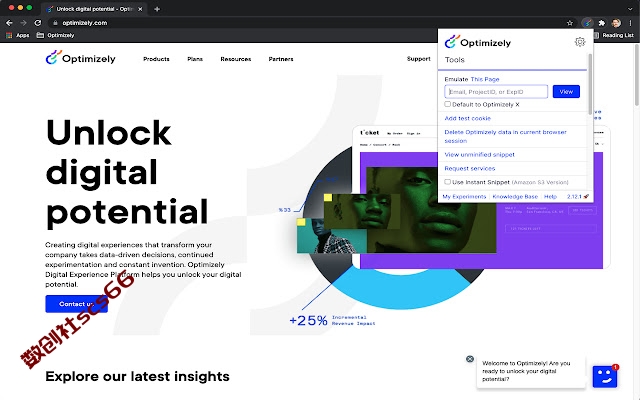The width and height of the screenshot is (640, 400).
Task: Open extension settings gear icon
Action: (x=580, y=42)
